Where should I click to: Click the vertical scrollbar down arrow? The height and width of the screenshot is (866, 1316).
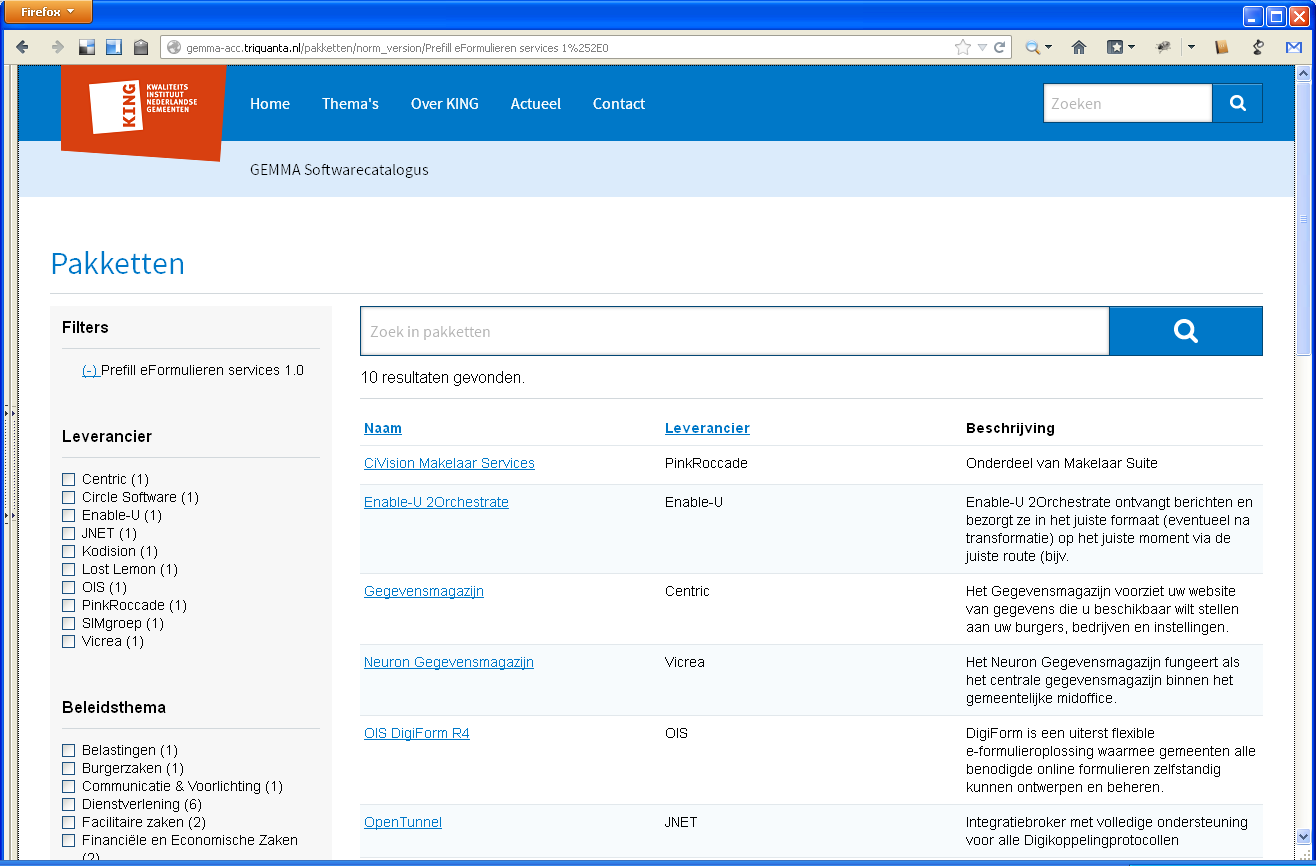coord(1303,837)
